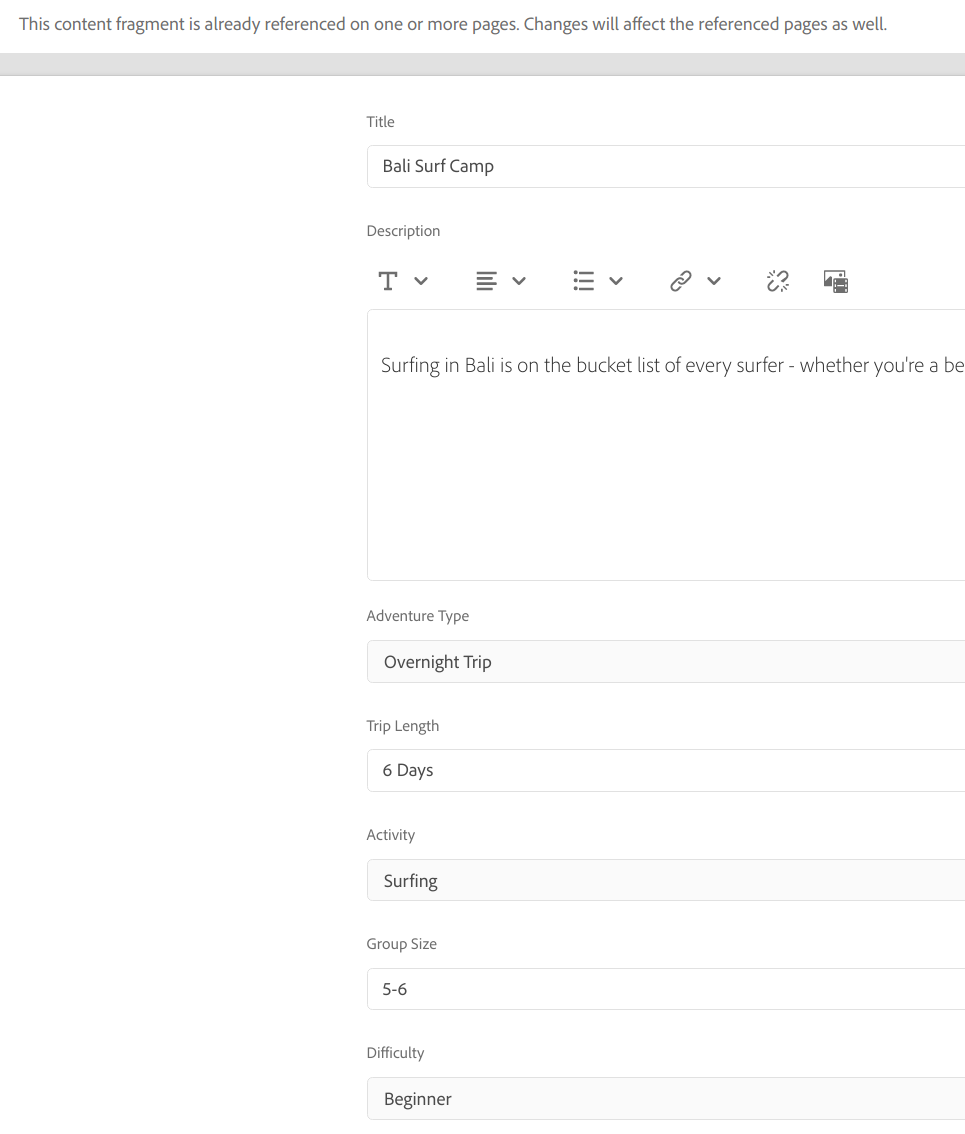Screen dimensions: 965x1134
Task: Open the Activity dropdown showing Surfing
Action: (x=666, y=880)
